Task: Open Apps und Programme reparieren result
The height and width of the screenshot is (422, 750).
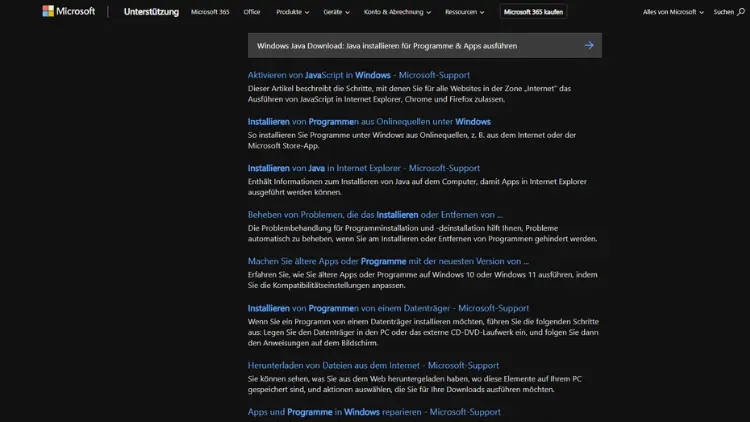Action: [x=374, y=412]
